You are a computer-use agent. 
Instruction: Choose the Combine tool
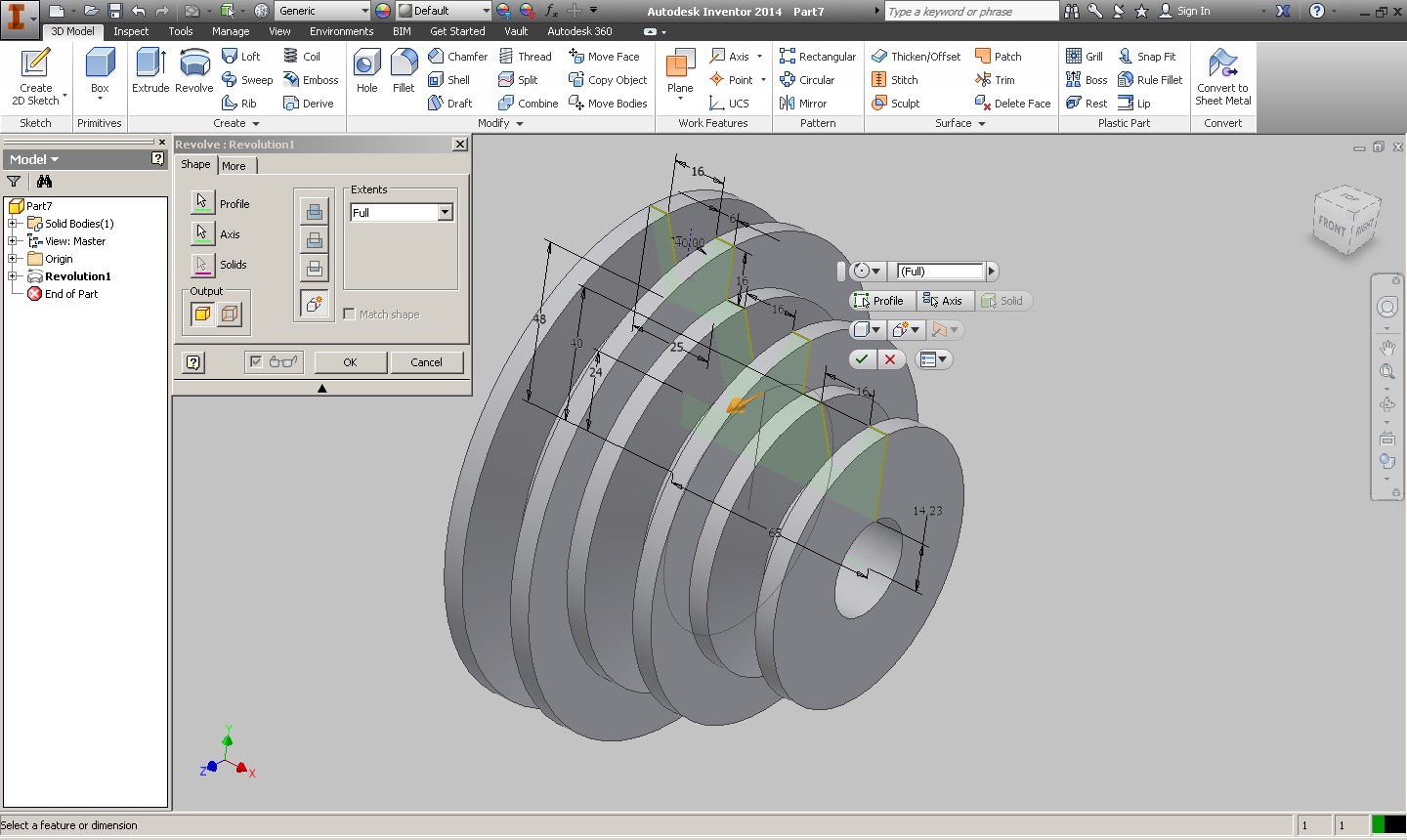528,104
